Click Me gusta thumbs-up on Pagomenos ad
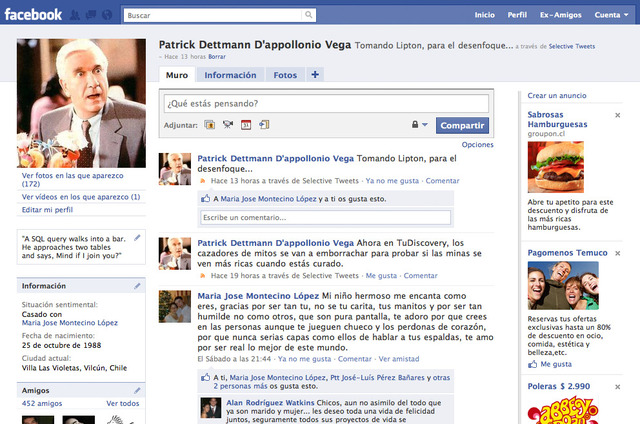 pyautogui.click(x=550, y=364)
